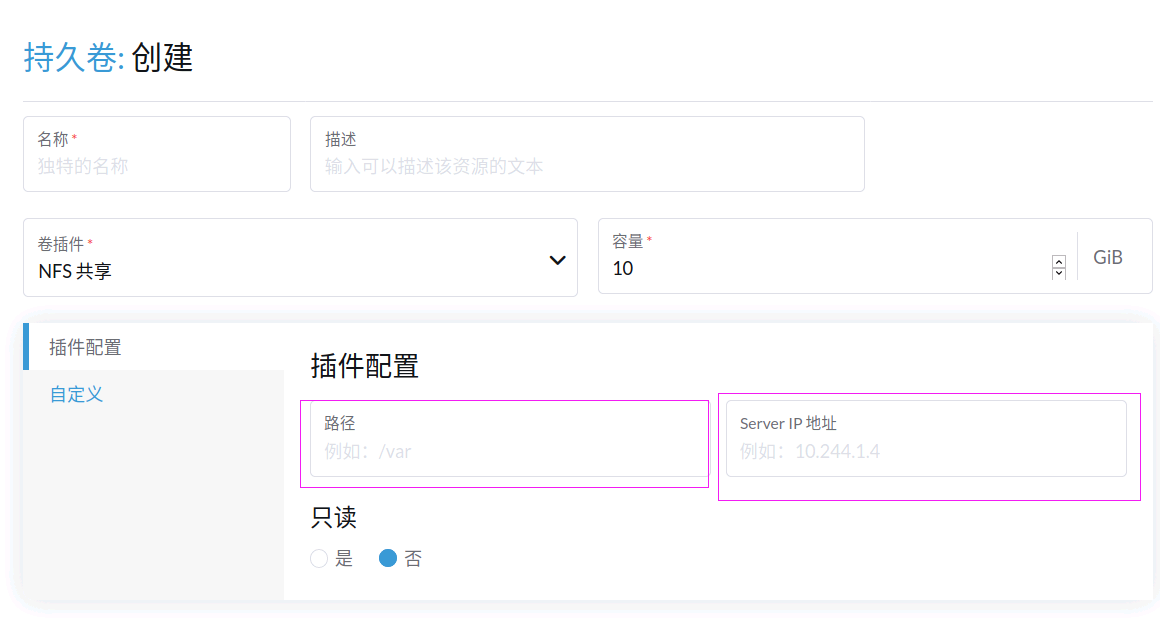1160x623 pixels.
Task: Click the 只读 section heading
Action: (x=334, y=517)
